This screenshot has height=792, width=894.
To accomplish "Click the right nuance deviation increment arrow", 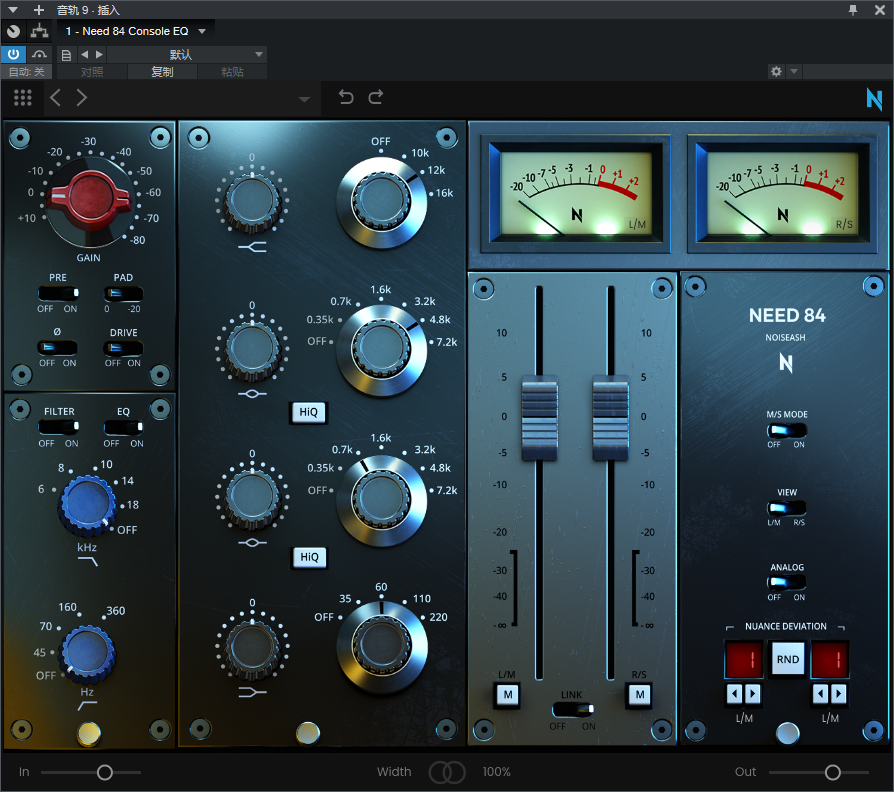I will pyautogui.click(x=838, y=694).
